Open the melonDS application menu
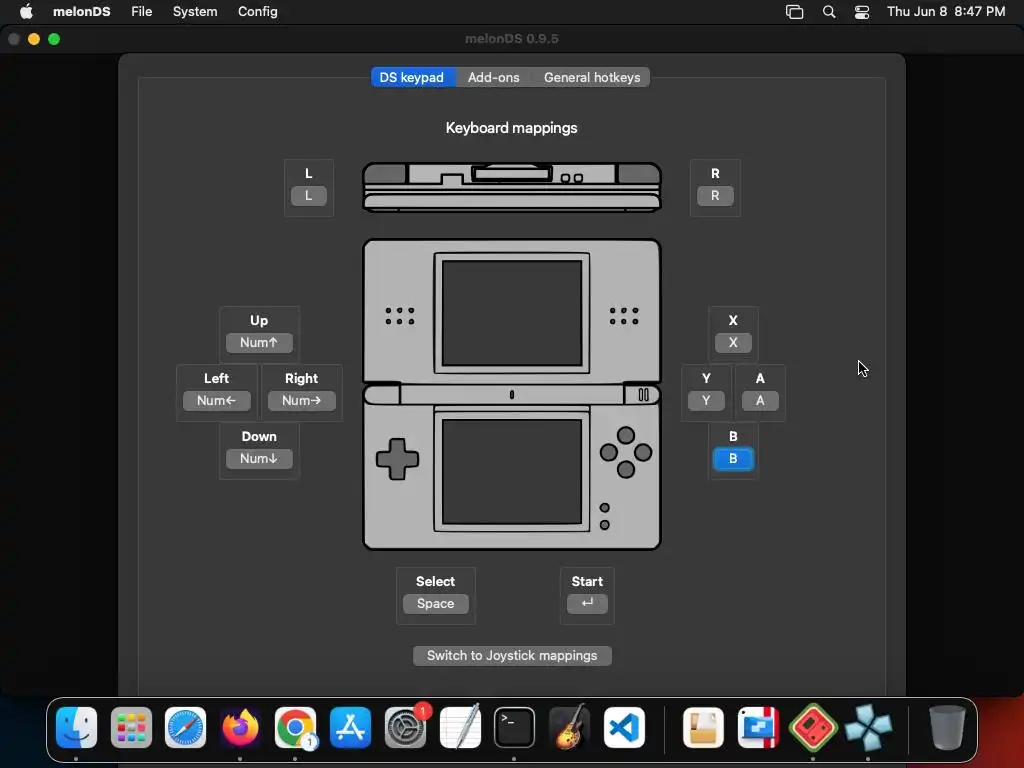 82,12
